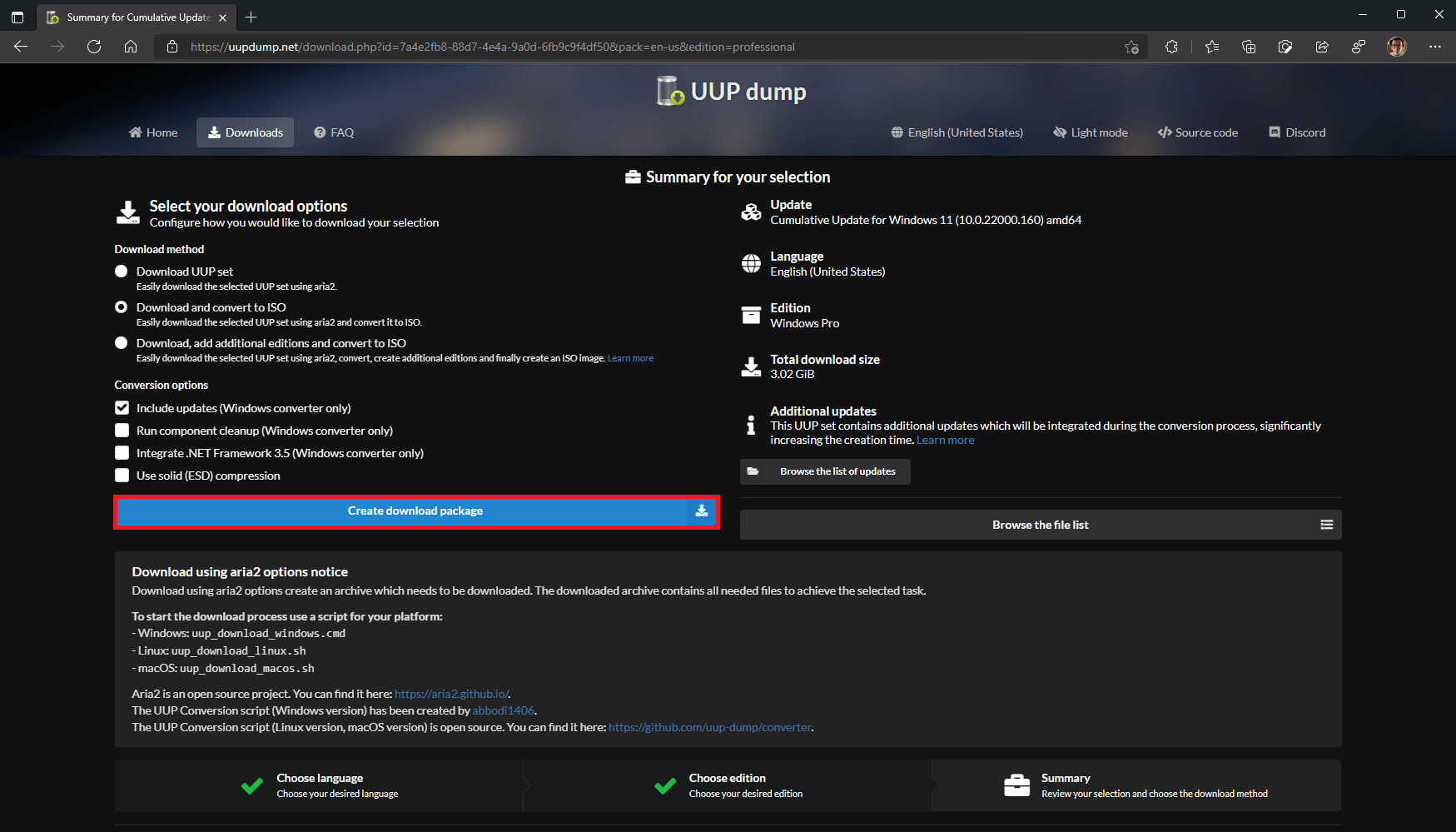This screenshot has width=1456, height=832.
Task: Click the browser Forward arrow
Action: [x=57, y=47]
